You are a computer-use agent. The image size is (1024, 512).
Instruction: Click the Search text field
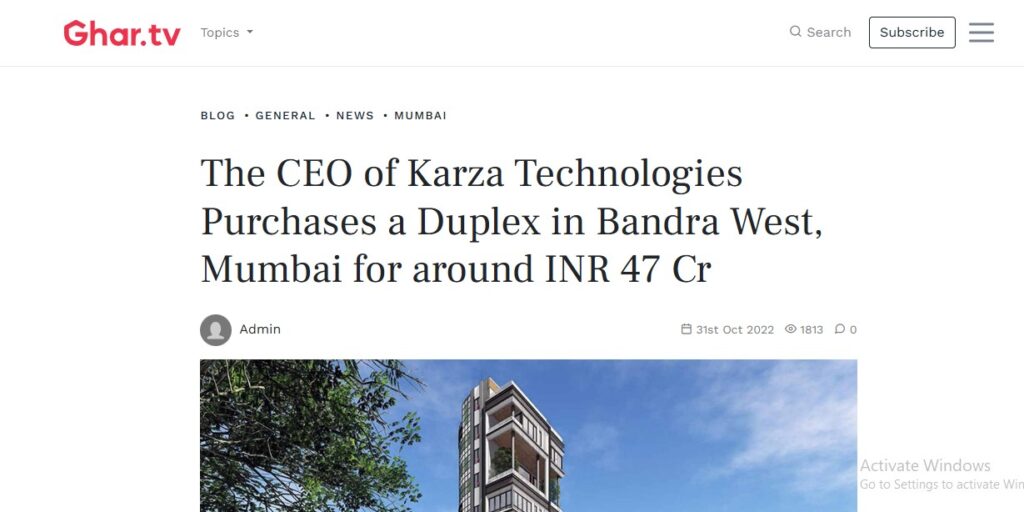click(x=829, y=32)
